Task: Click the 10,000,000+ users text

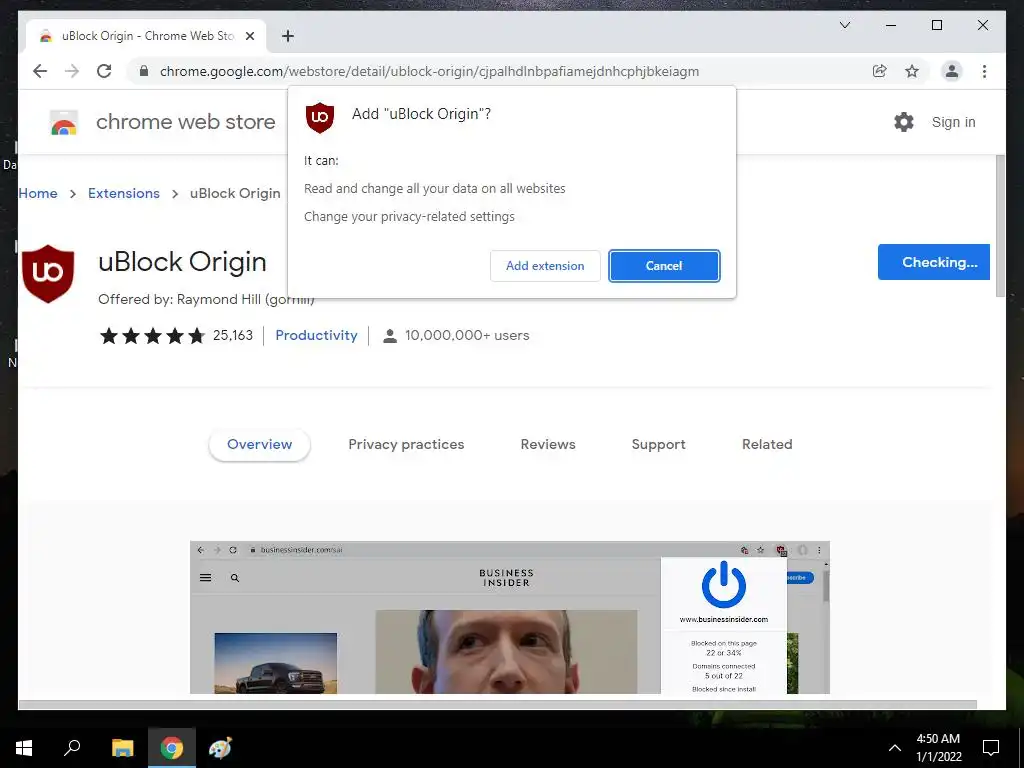Action: tap(467, 336)
